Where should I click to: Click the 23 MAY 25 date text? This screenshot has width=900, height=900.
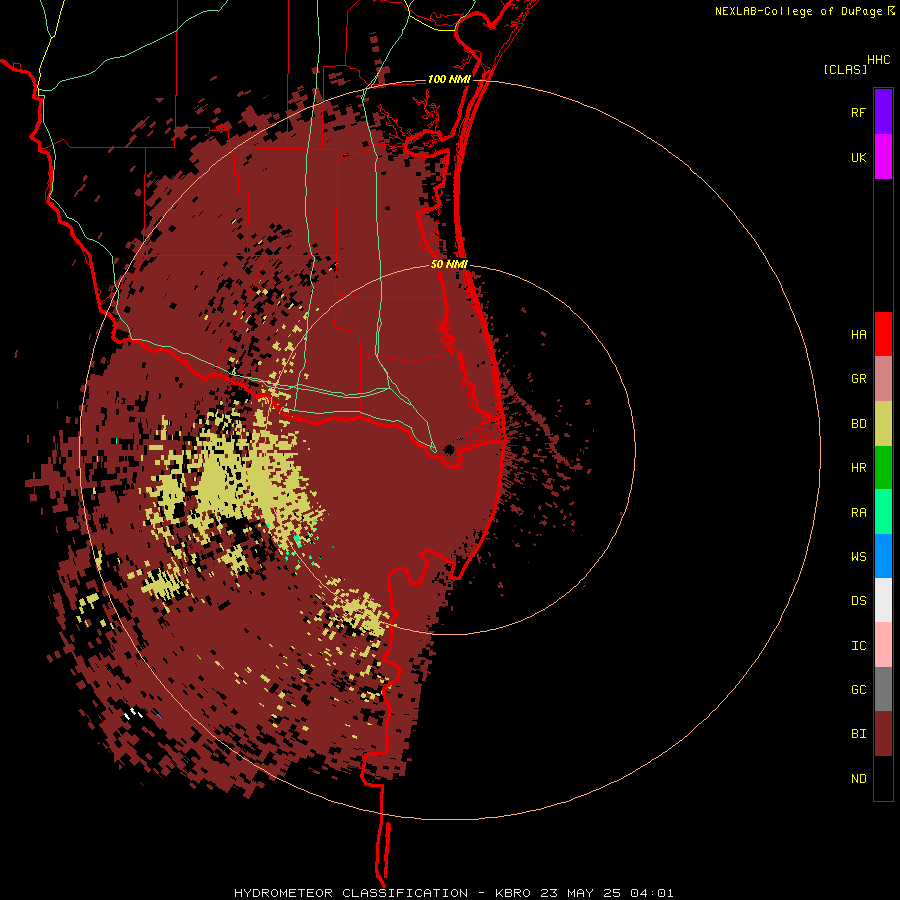[x=581, y=893]
